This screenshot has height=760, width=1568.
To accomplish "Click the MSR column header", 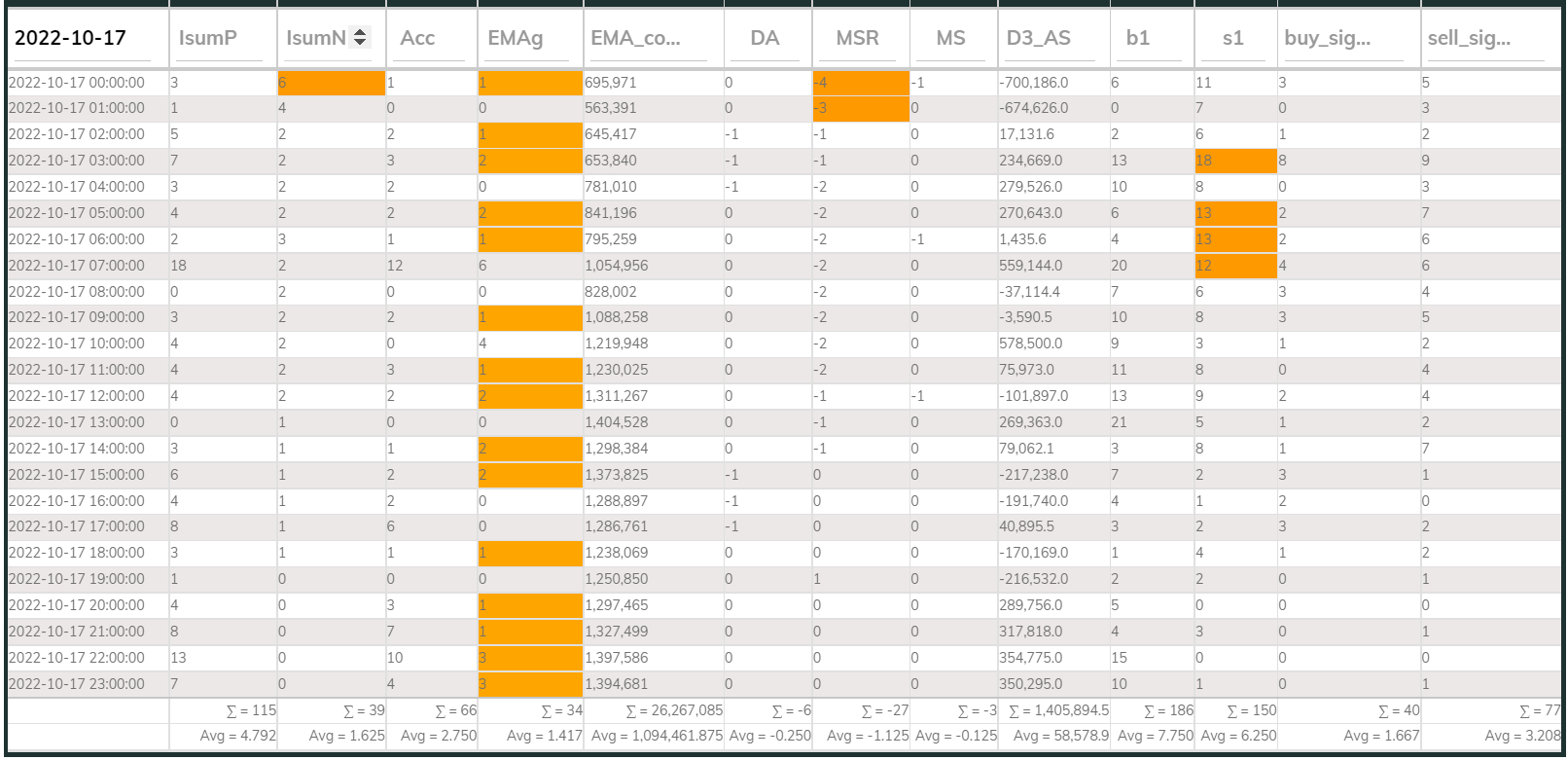I will pos(857,38).
